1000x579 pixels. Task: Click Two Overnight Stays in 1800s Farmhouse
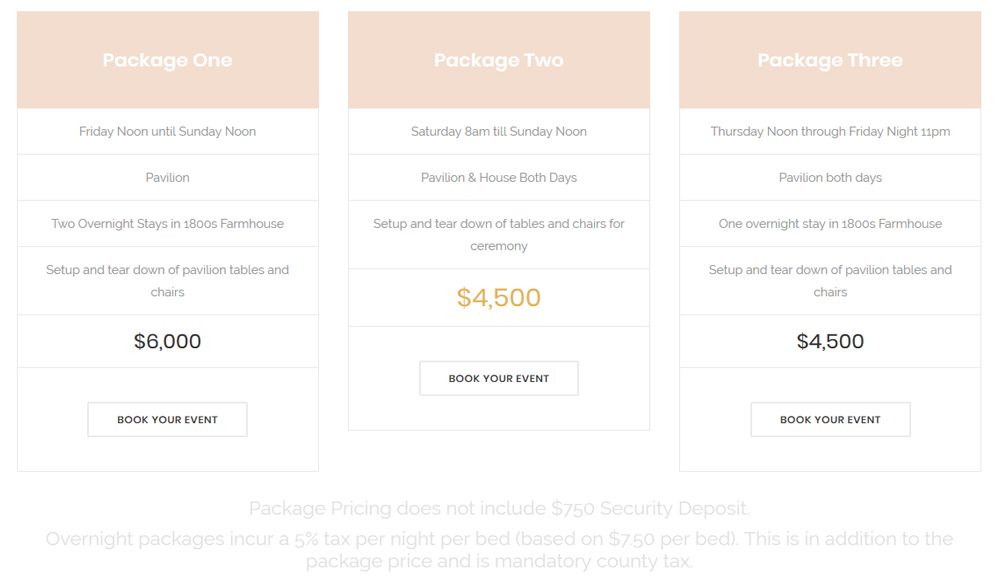click(x=168, y=224)
